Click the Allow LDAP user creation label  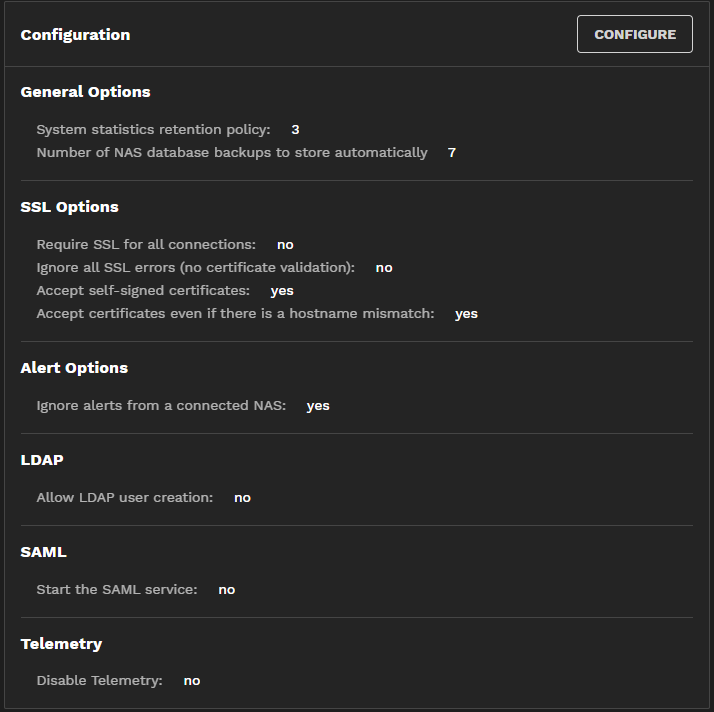[124, 498]
